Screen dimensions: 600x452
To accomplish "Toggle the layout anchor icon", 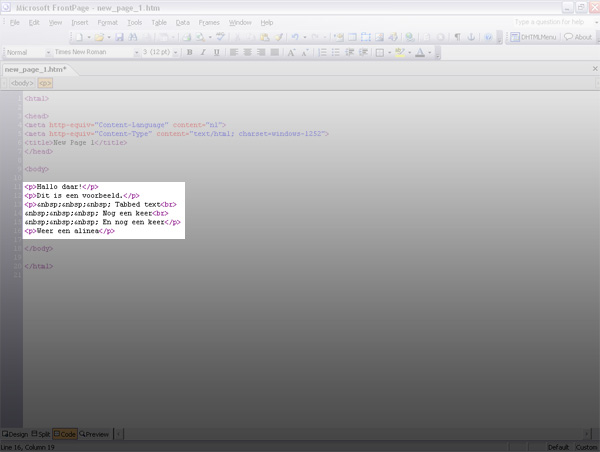I will coord(471,37).
